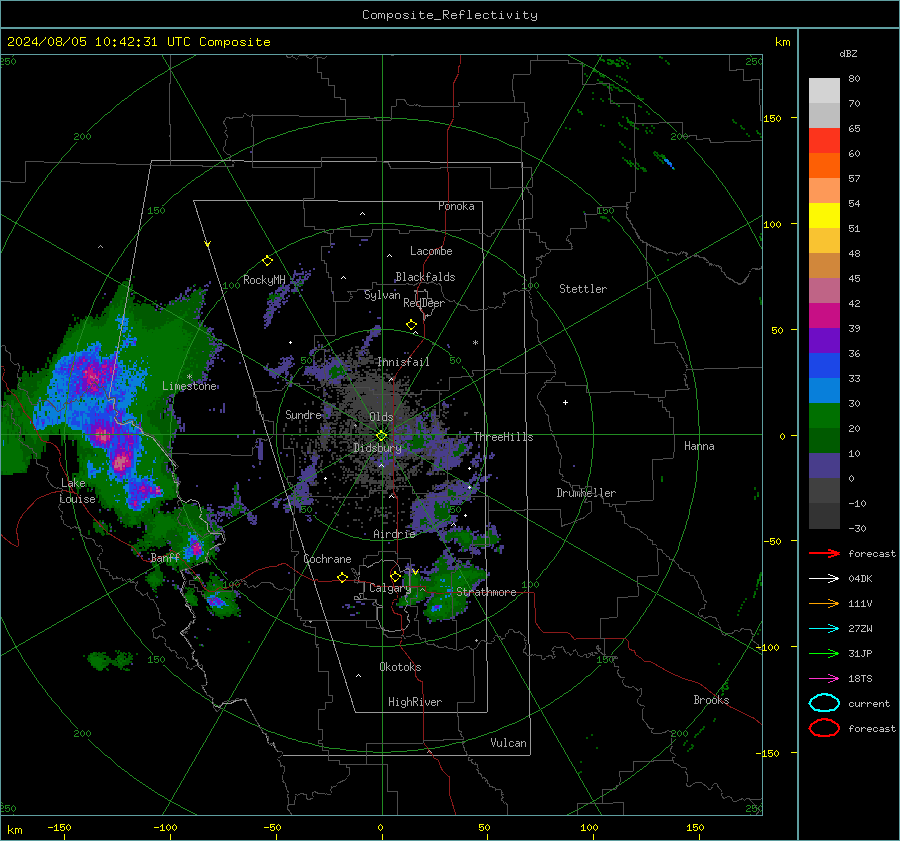Viewport: 900px width, 841px height.
Task: Click the Vulcan city label
Action: click(508, 743)
